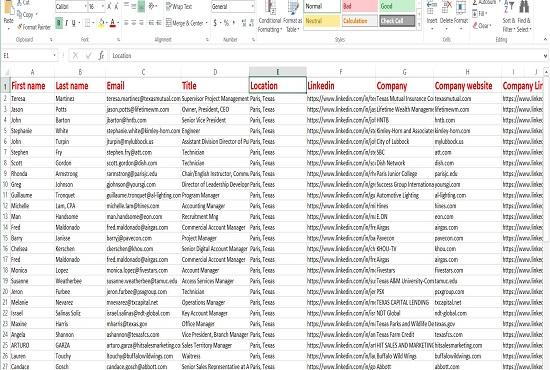550x370 pixels.
Task: Apply the Neutral cell style
Action: pos(322,21)
